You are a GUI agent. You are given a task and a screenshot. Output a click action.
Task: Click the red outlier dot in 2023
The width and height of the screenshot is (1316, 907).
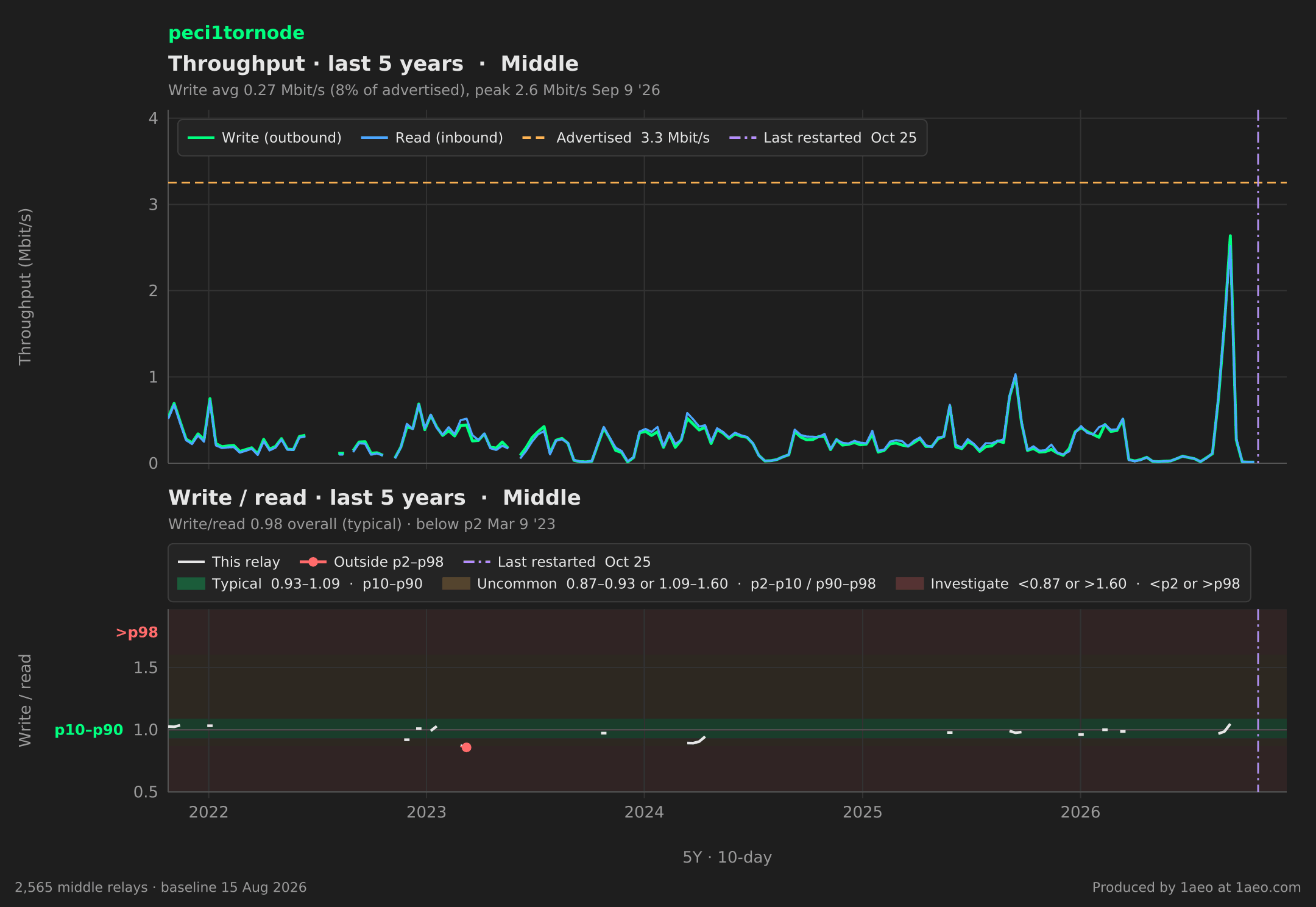tap(466, 747)
